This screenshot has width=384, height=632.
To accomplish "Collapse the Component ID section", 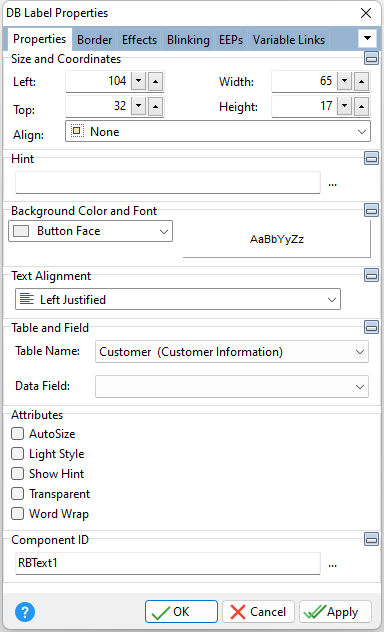I will [x=371, y=539].
